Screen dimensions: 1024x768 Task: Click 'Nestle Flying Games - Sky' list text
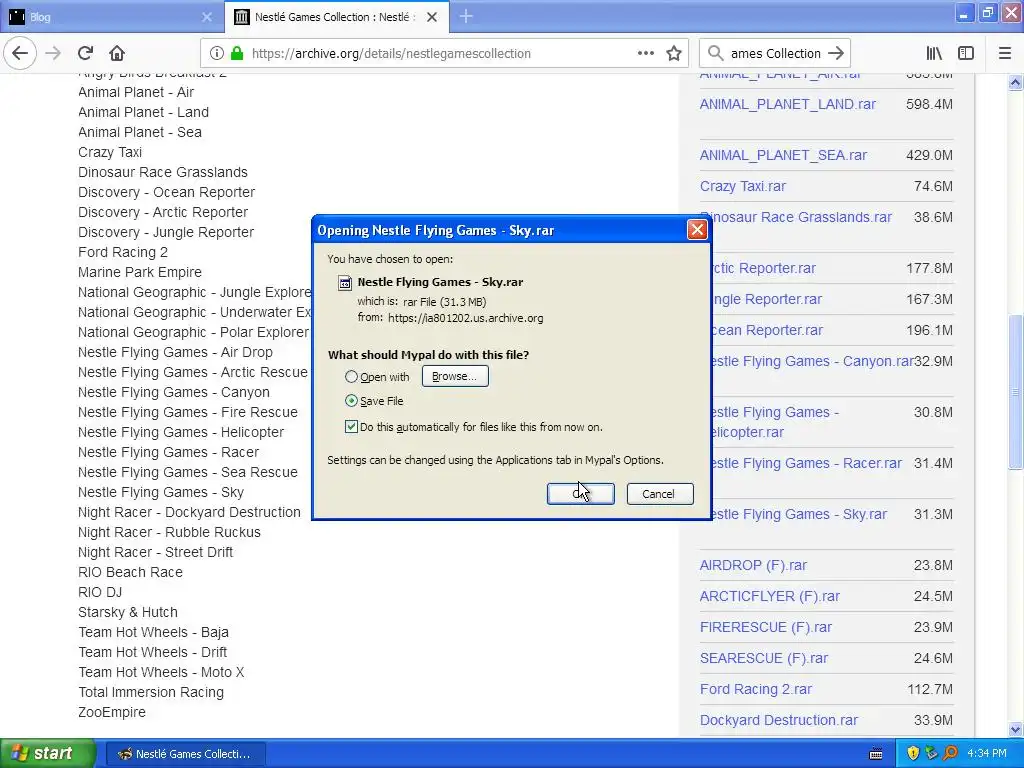pyautogui.click(x=161, y=492)
